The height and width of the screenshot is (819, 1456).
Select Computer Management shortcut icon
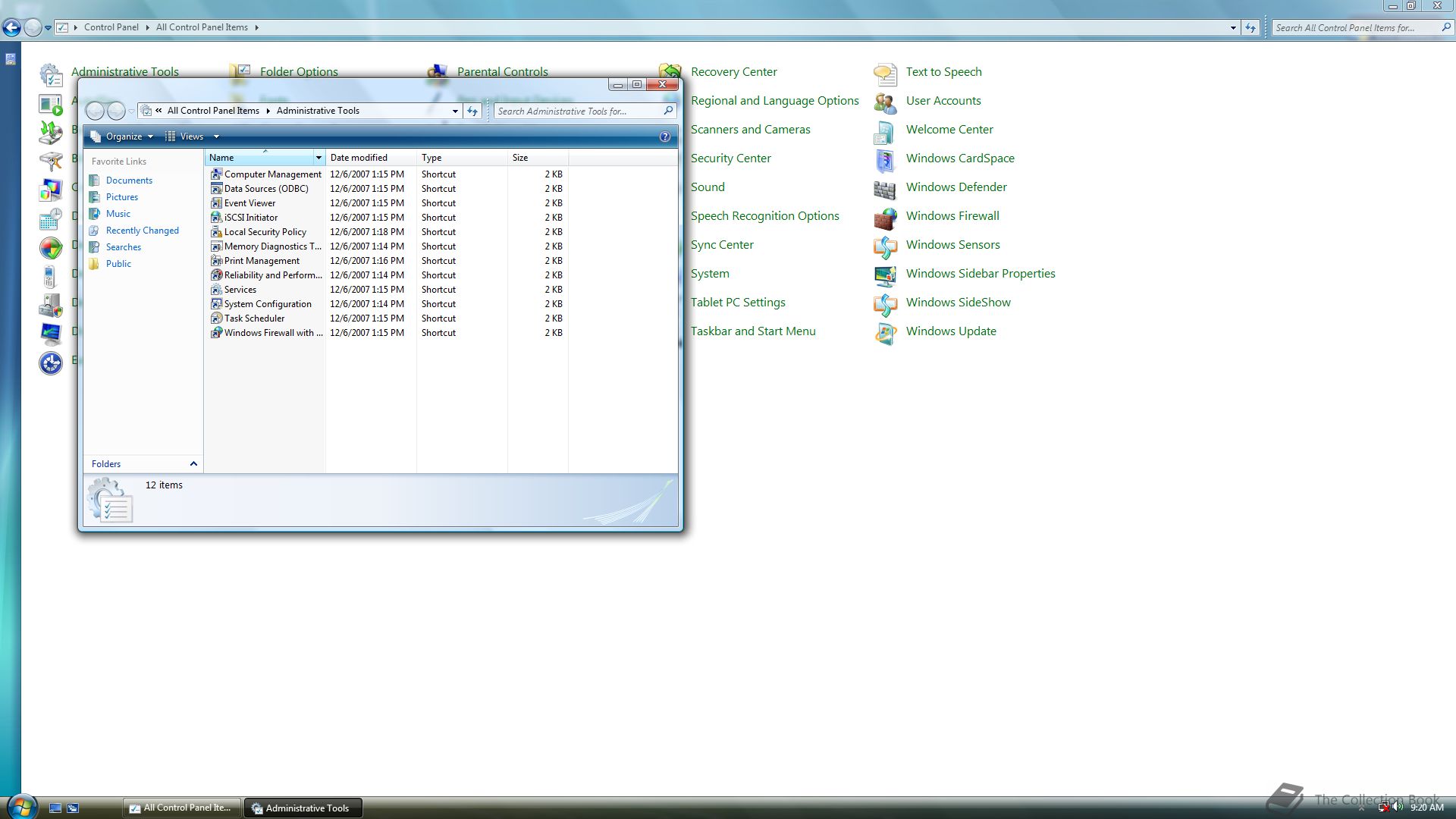216,174
